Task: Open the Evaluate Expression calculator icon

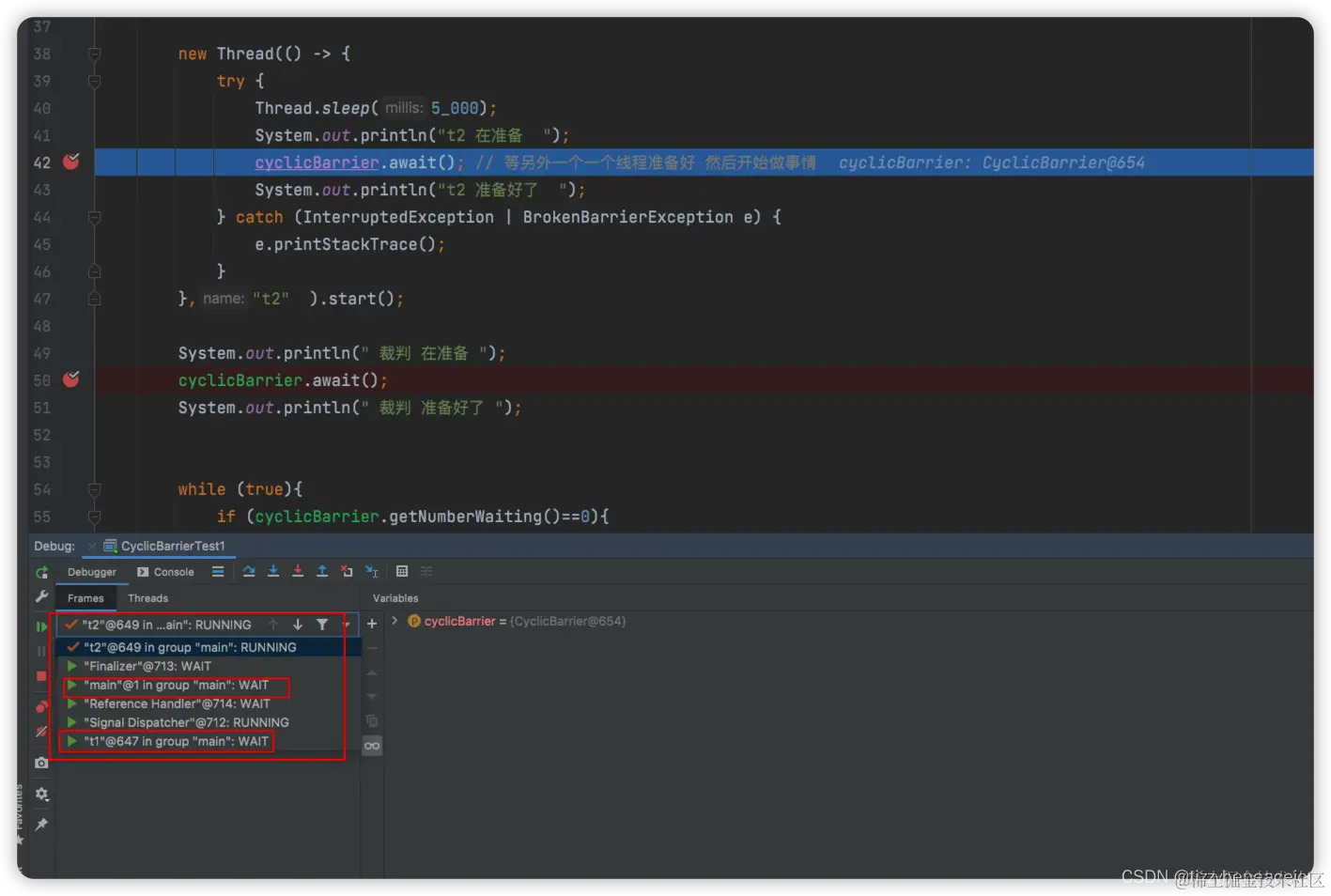Action: point(402,571)
